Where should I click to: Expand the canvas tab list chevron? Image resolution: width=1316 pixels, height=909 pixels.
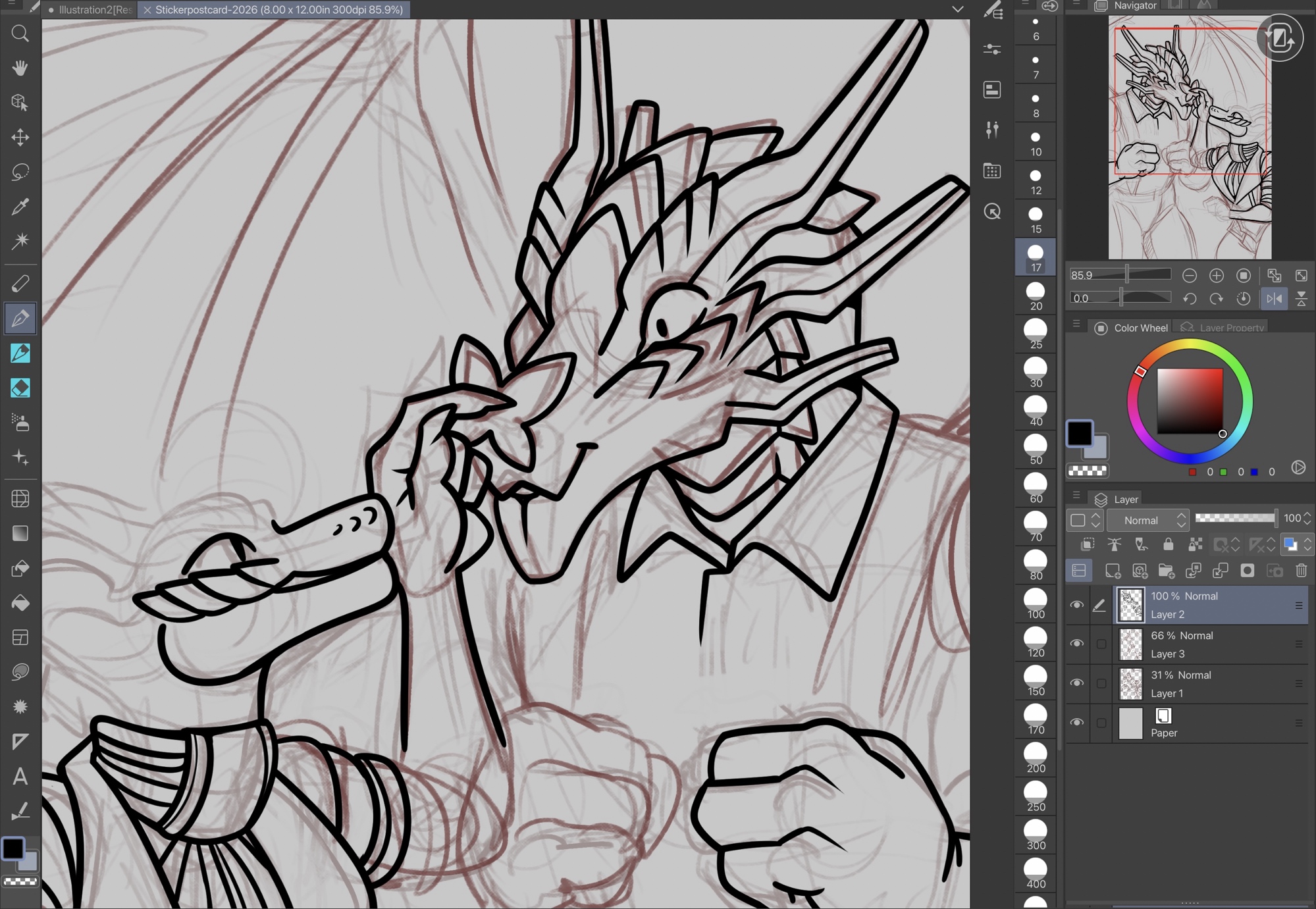coord(957,9)
